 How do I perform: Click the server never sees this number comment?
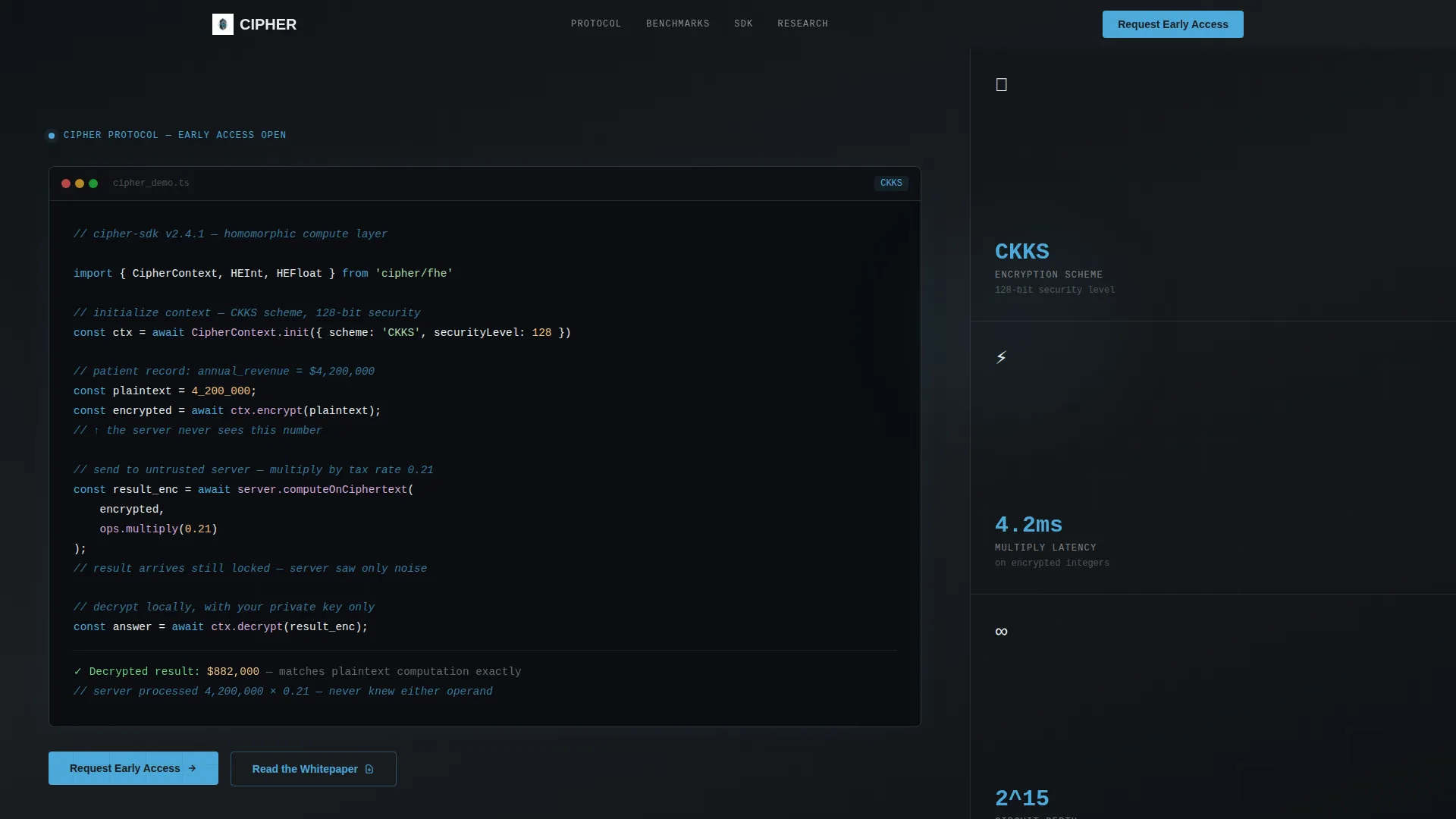pyautogui.click(x=198, y=431)
